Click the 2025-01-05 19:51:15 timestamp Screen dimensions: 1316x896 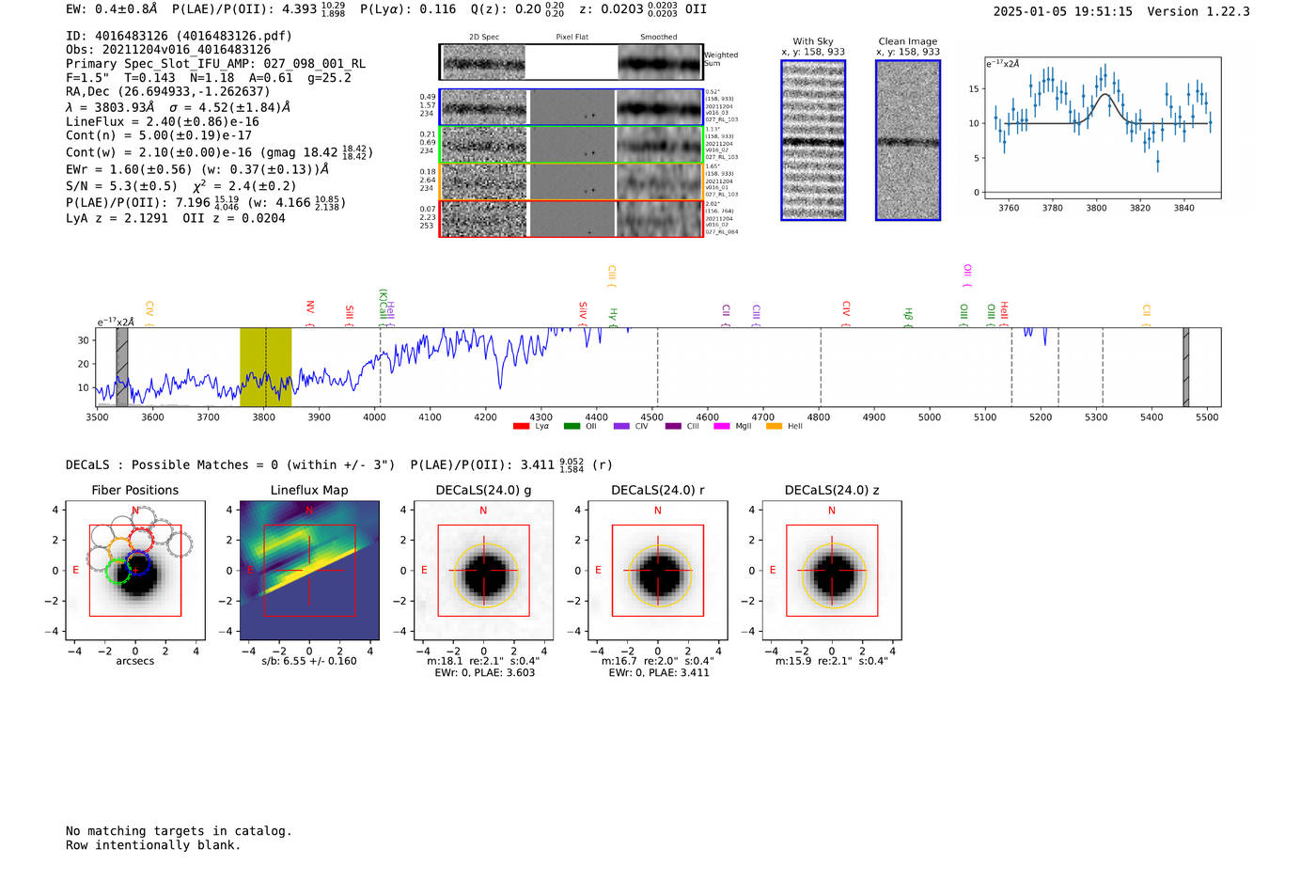(1063, 11)
